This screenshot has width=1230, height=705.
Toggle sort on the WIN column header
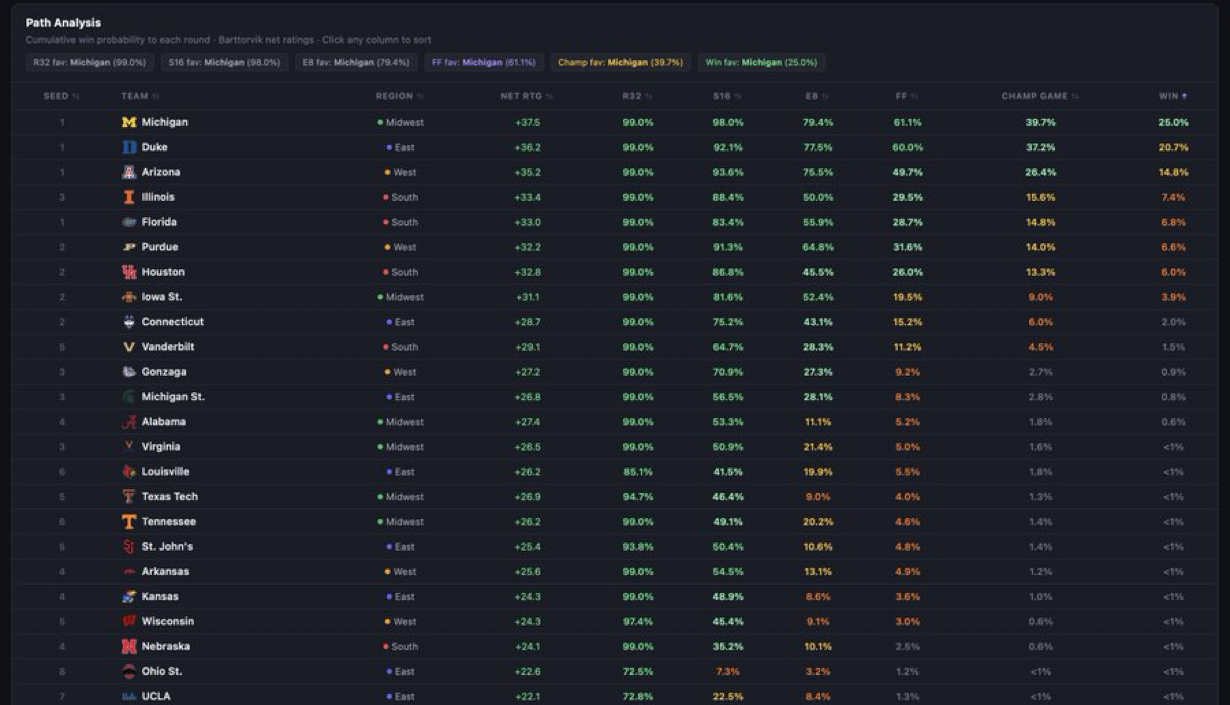[x=1174, y=96]
